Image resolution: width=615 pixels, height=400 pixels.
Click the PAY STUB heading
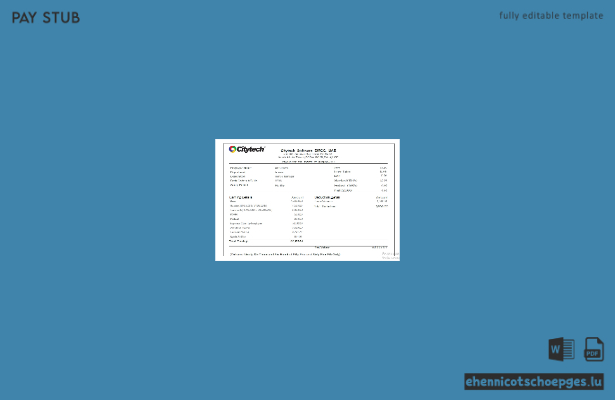[46, 18]
